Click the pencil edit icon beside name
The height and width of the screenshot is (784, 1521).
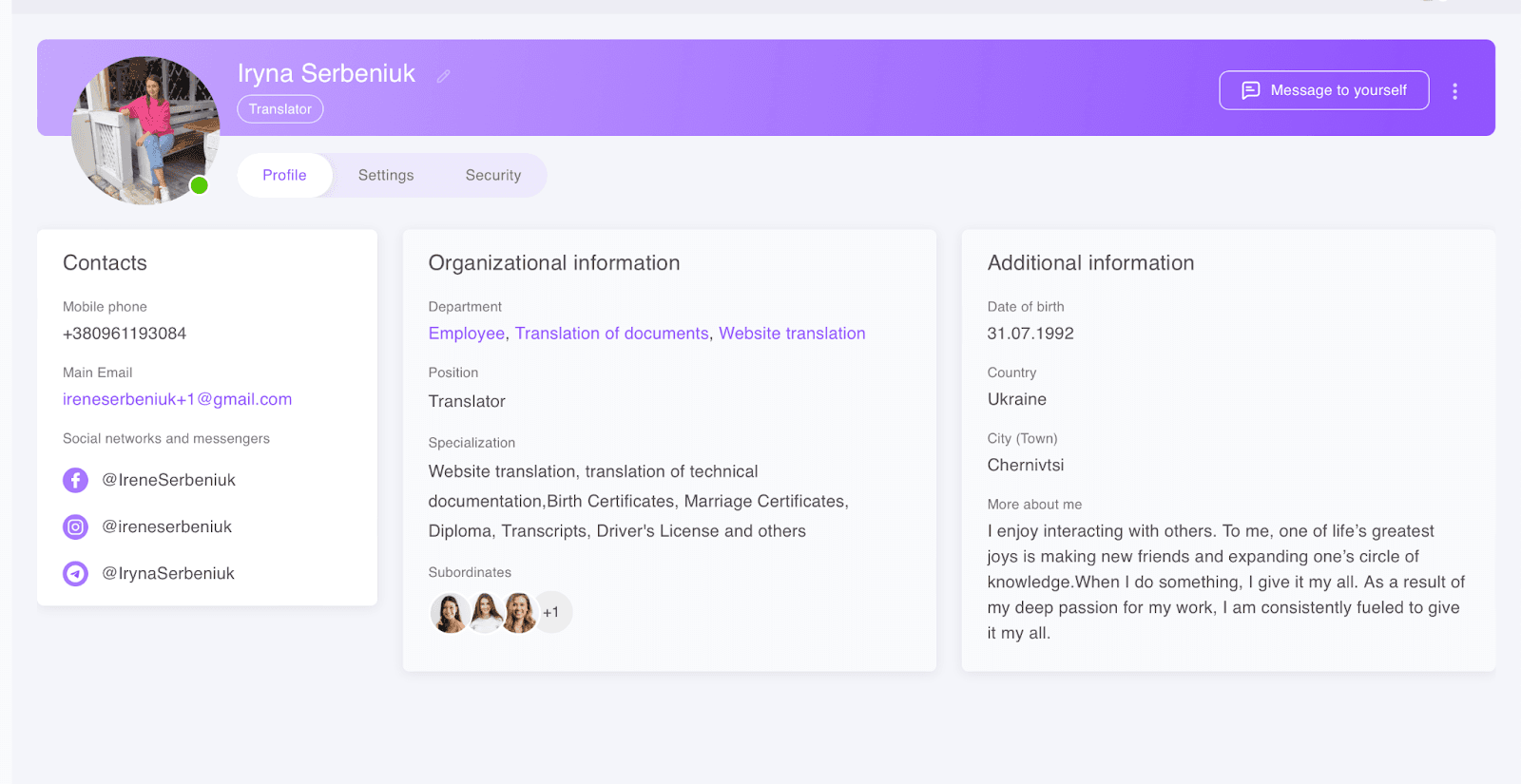[443, 76]
